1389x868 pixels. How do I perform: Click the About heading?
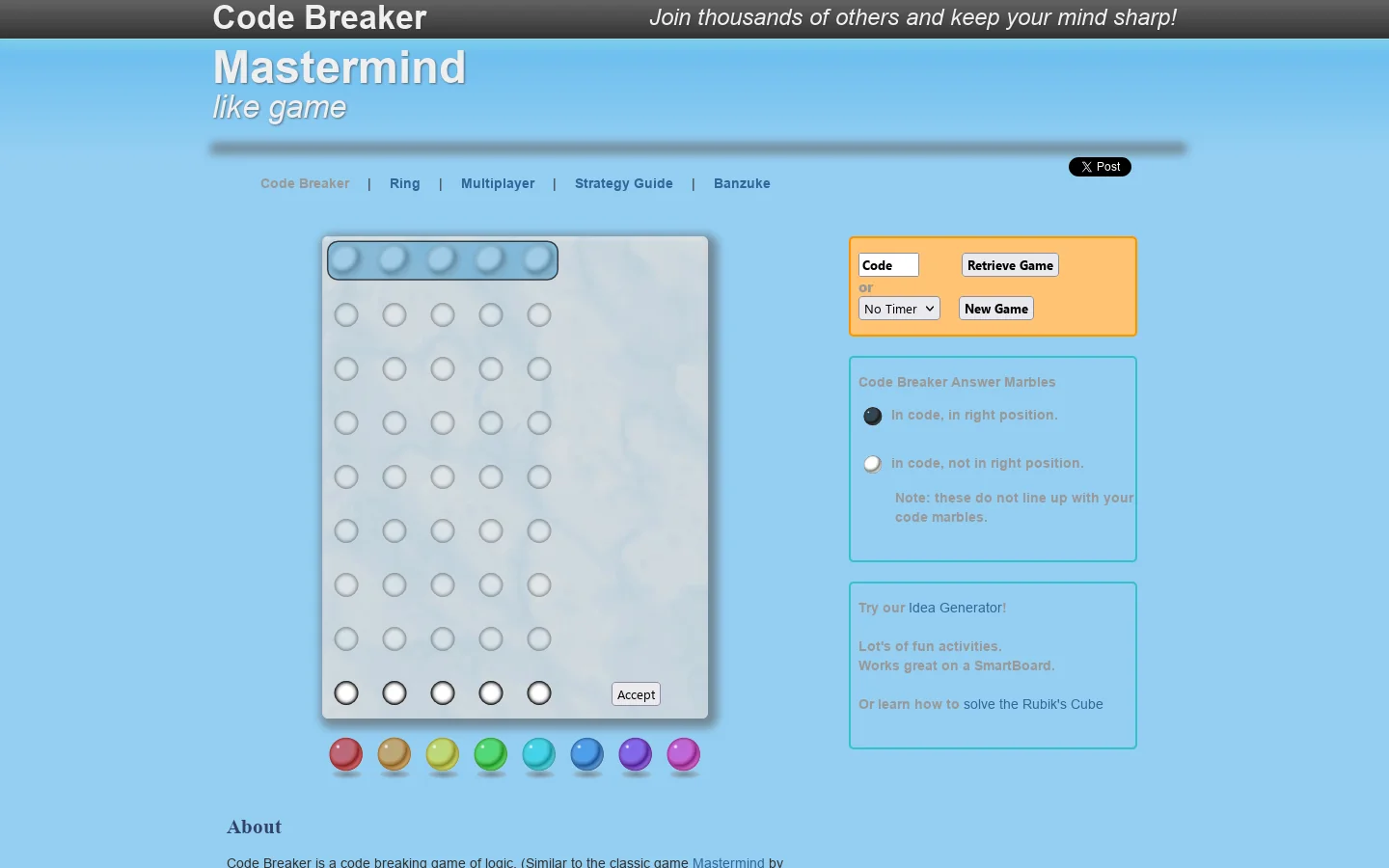coord(255,827)
